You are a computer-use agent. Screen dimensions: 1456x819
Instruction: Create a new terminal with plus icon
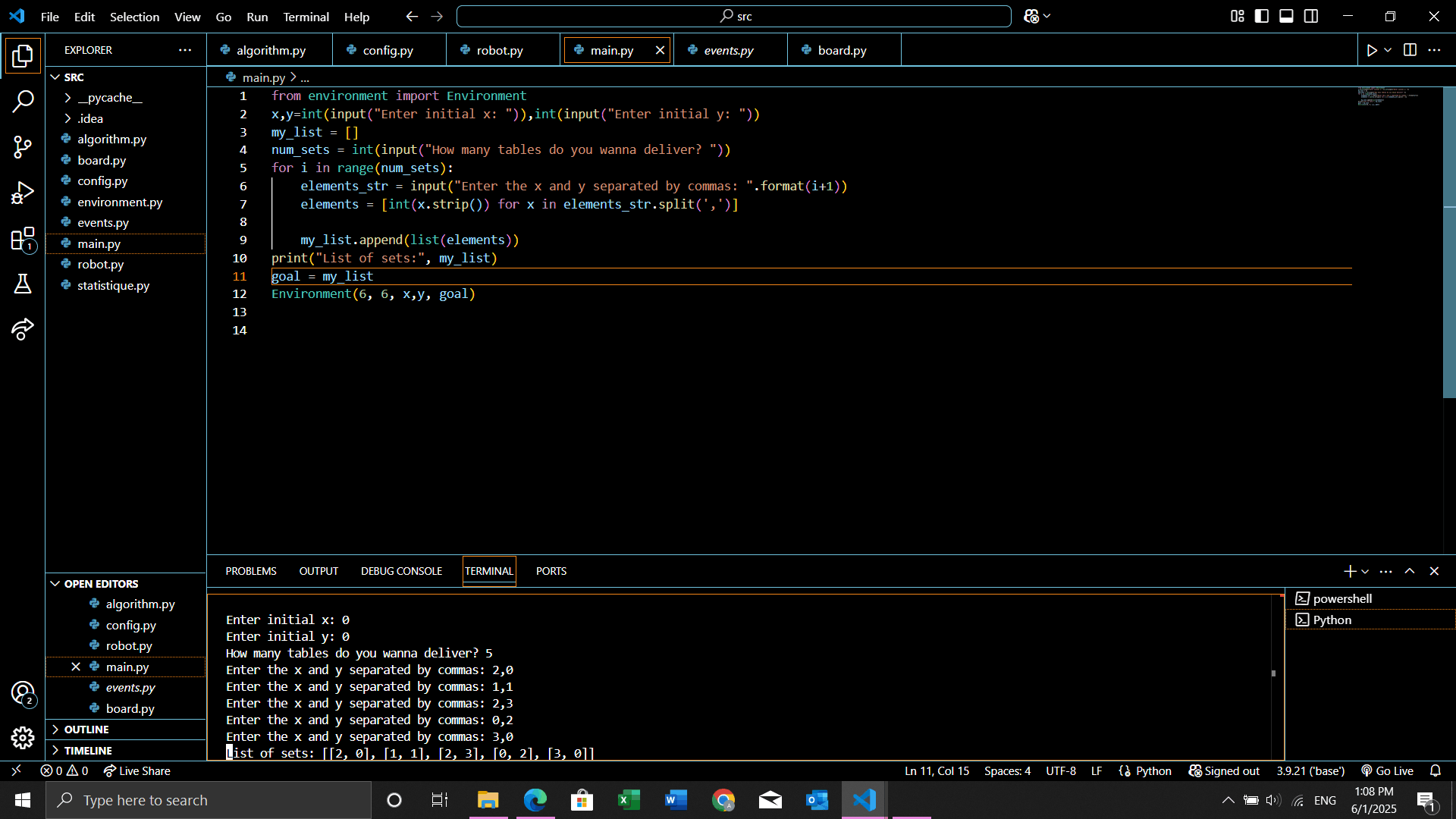coord(1350,571)
